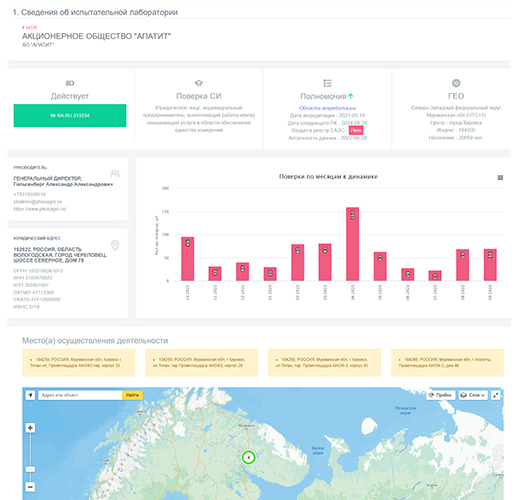Click the map geolocation arrow icon
The image size is (518, 500).
[x=30, y=395]
